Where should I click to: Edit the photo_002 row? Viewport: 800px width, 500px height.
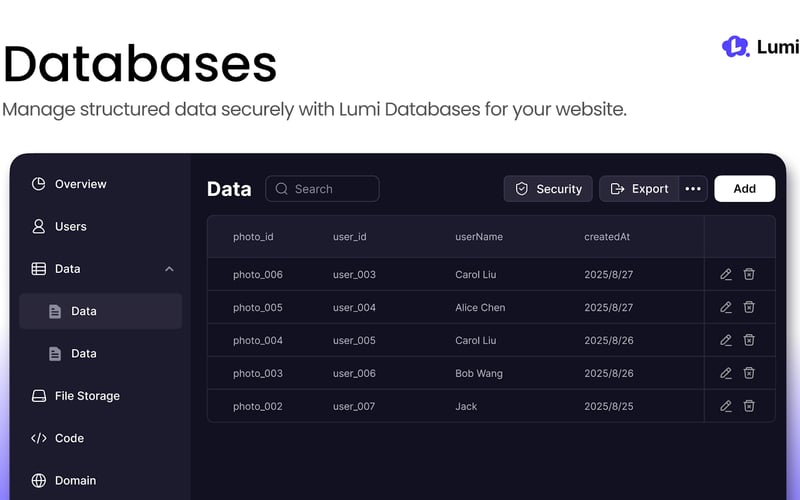(x=726, y=406)
